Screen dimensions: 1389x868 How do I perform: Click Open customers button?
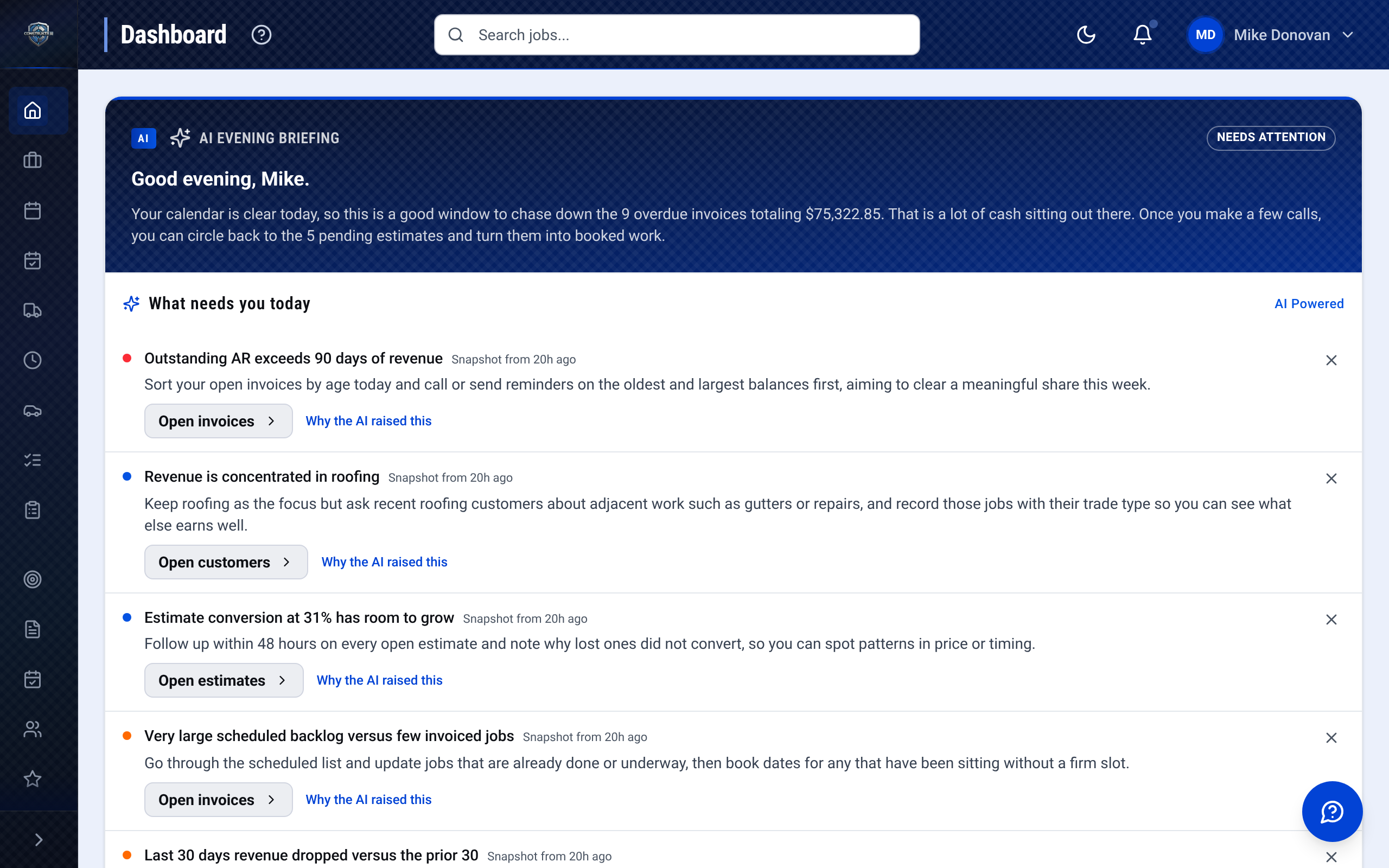click(226, 562)
